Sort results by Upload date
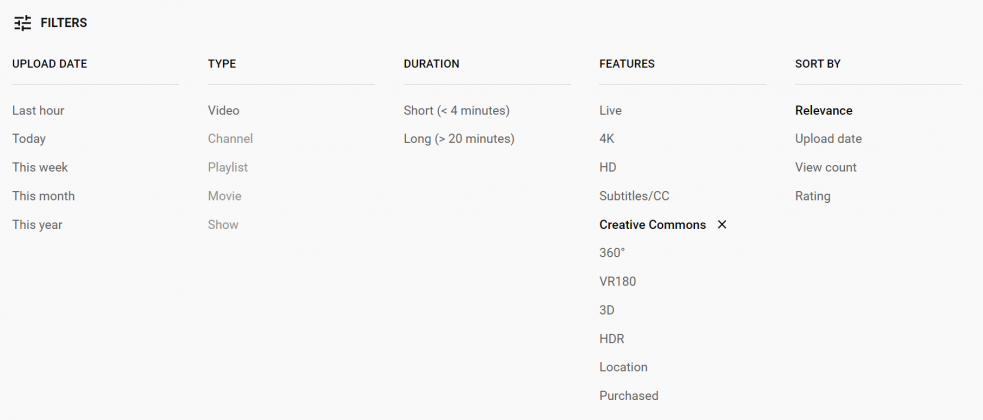983x420 pixels. (828, 139)
